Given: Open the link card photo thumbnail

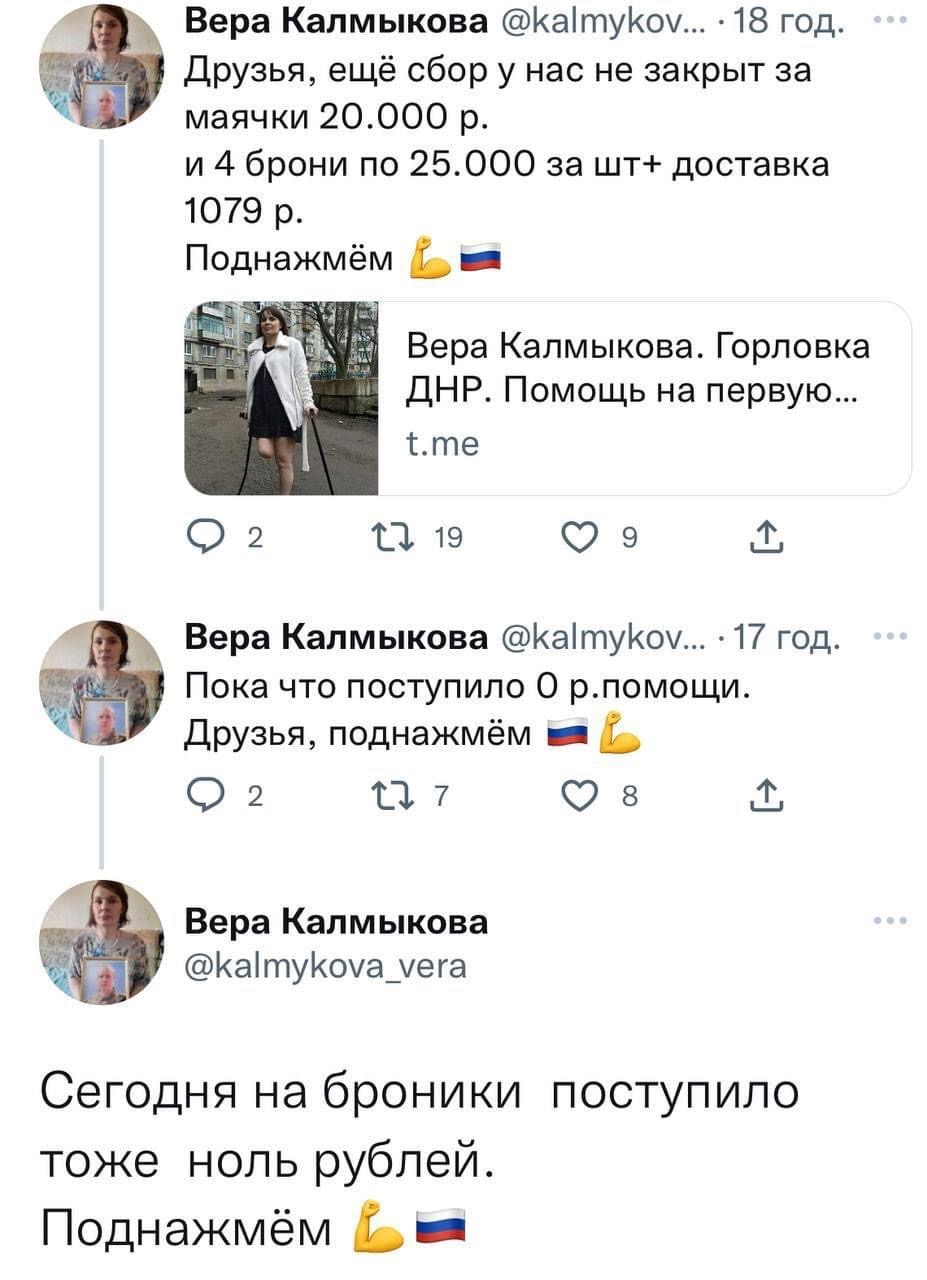Looking at the screenshot, I should tap(281, 398).
